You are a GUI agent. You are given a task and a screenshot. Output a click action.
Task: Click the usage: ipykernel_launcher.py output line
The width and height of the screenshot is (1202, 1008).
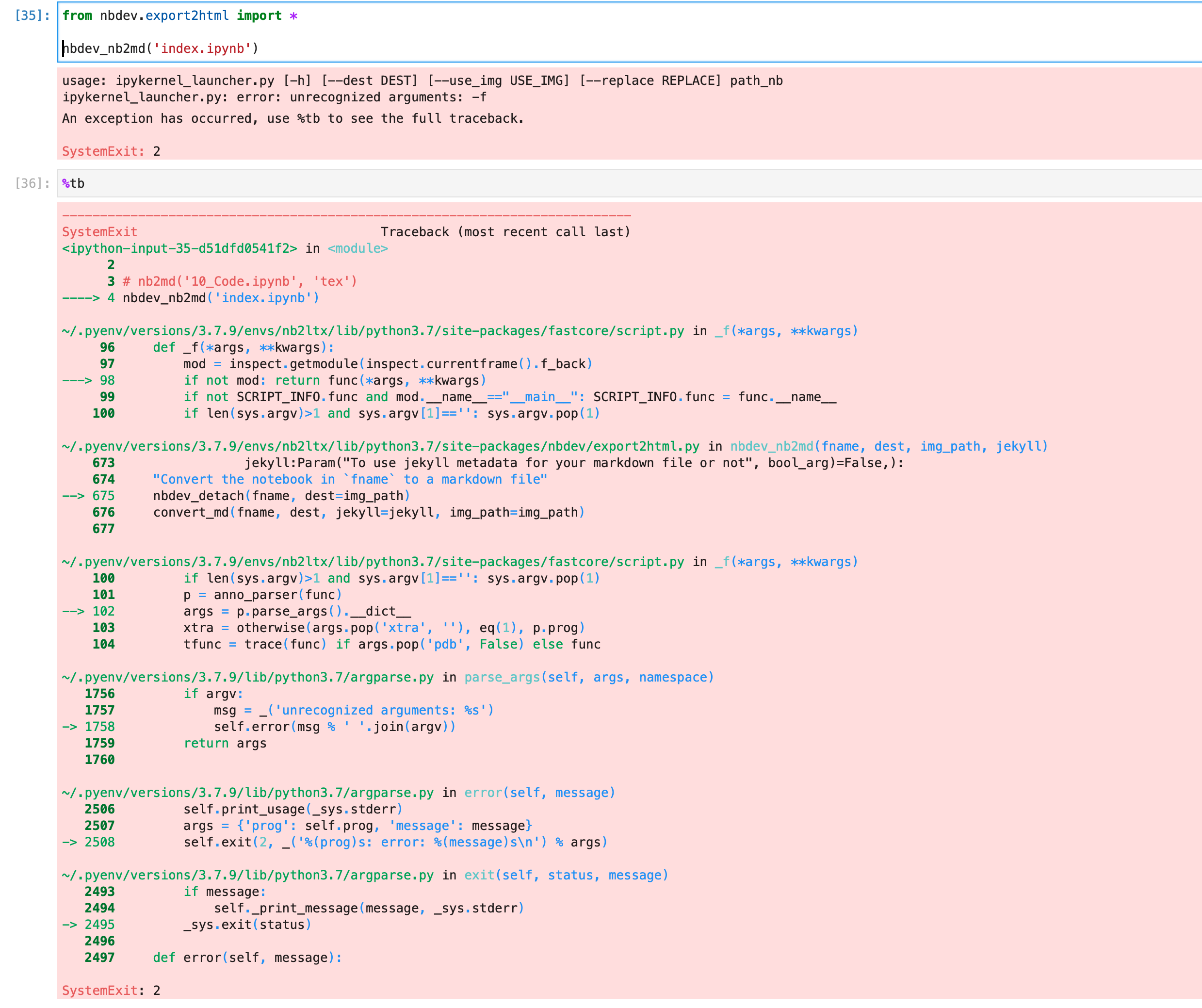[x=422, y=81]
